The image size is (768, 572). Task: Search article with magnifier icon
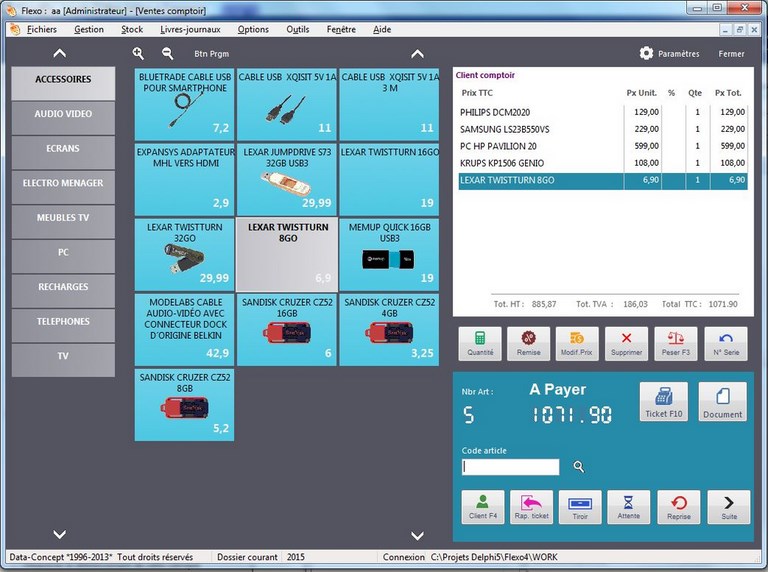[578, 467]
